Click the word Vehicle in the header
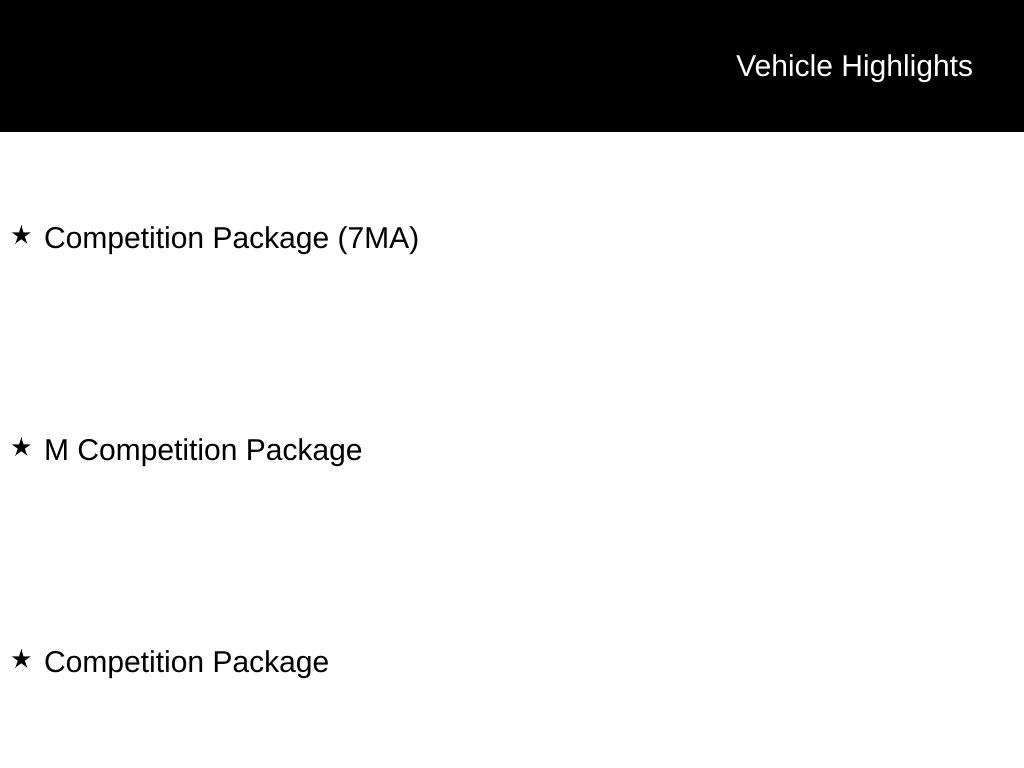This screenshot has width=1024, height=768. pos(784,66)
